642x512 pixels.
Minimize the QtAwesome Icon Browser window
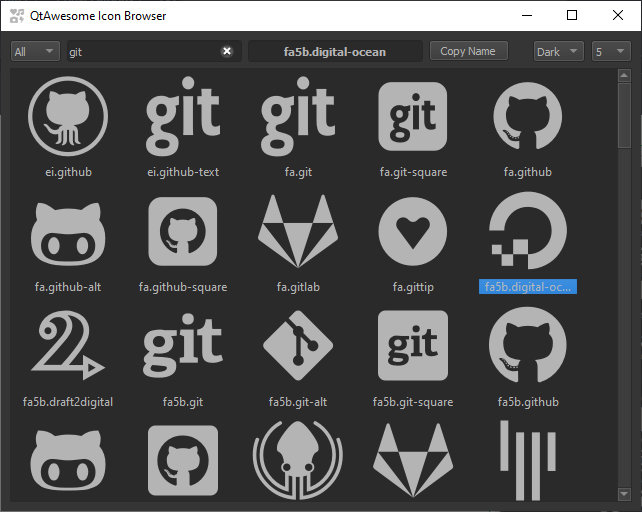click(x=527, y=15)
